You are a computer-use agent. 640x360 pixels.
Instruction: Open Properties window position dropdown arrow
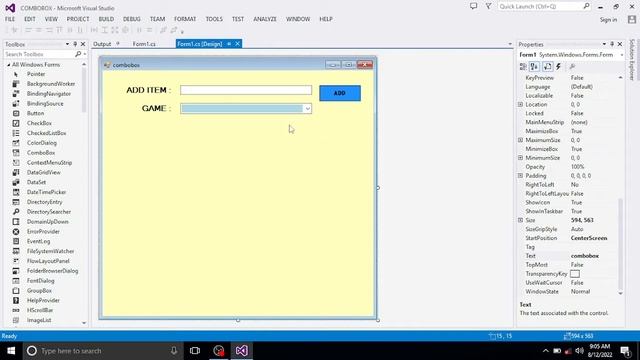[604, 44]
